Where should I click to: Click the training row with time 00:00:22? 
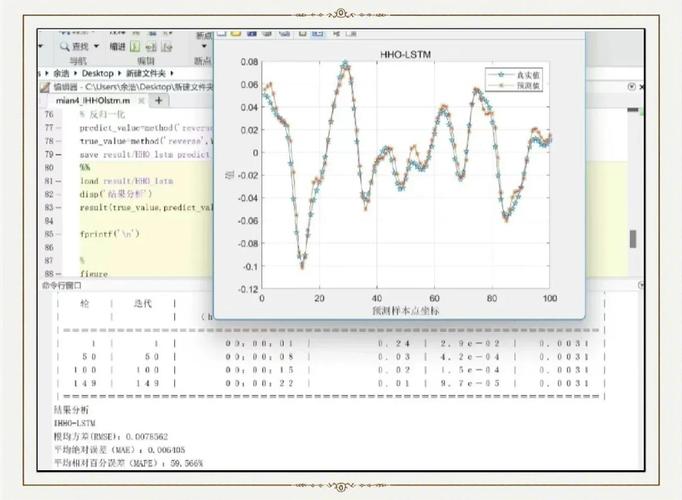(x=331, y=383)
